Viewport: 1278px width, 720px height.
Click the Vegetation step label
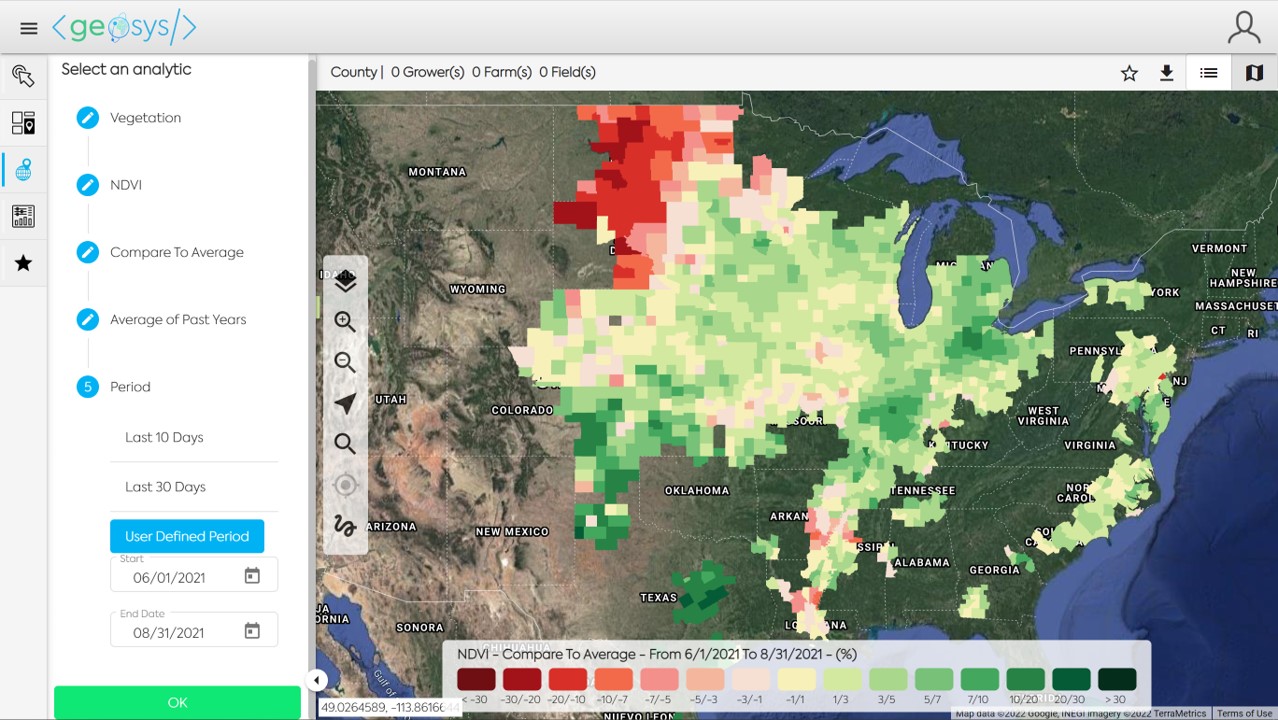click(x=146, y=118)
